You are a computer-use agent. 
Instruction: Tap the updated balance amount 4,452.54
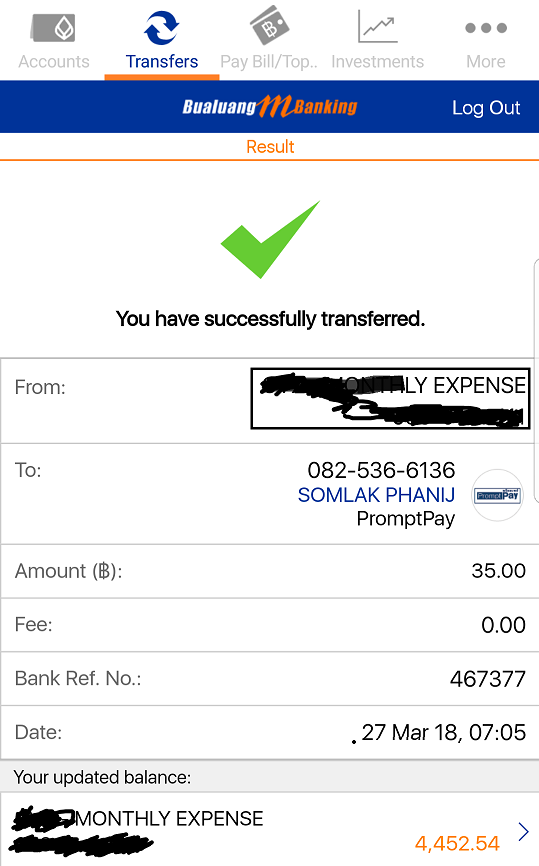coord(457,843)
